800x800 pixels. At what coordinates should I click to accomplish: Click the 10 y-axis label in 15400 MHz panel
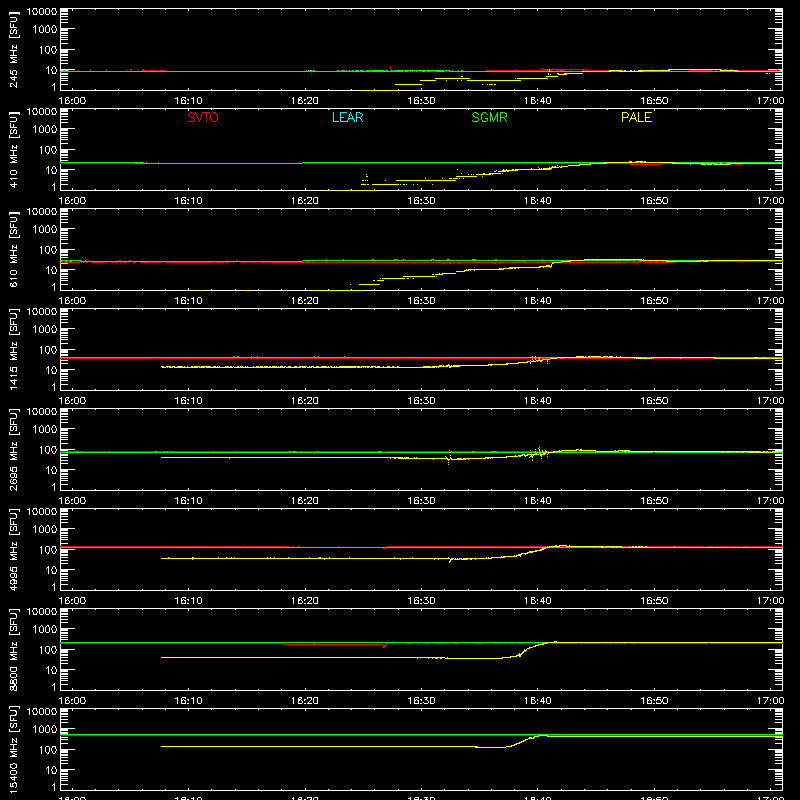pos(51,770)
